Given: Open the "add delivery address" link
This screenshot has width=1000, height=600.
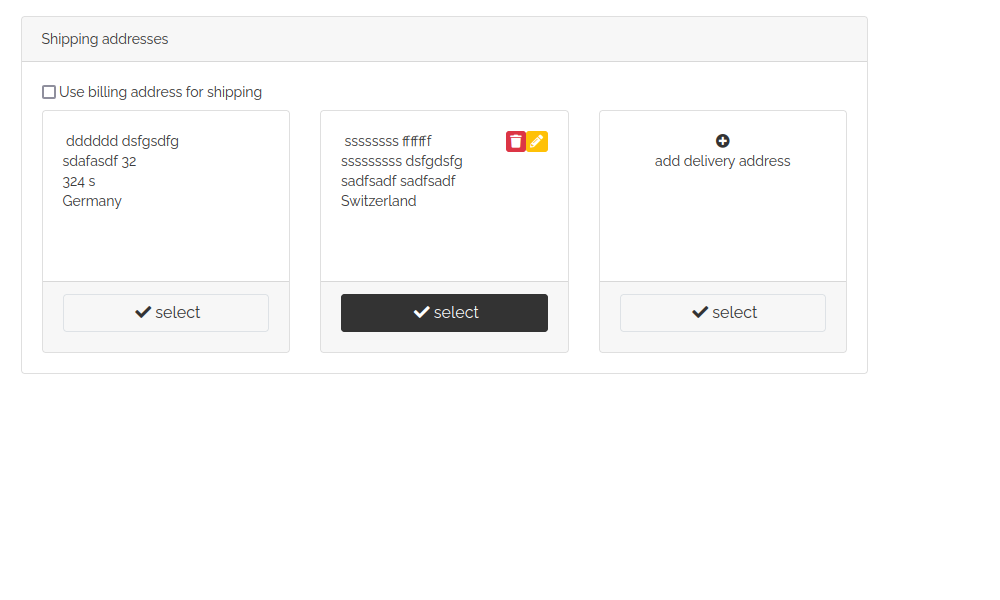Looking at the screenshot, I should pyautogui.click(x=723, y=161).
